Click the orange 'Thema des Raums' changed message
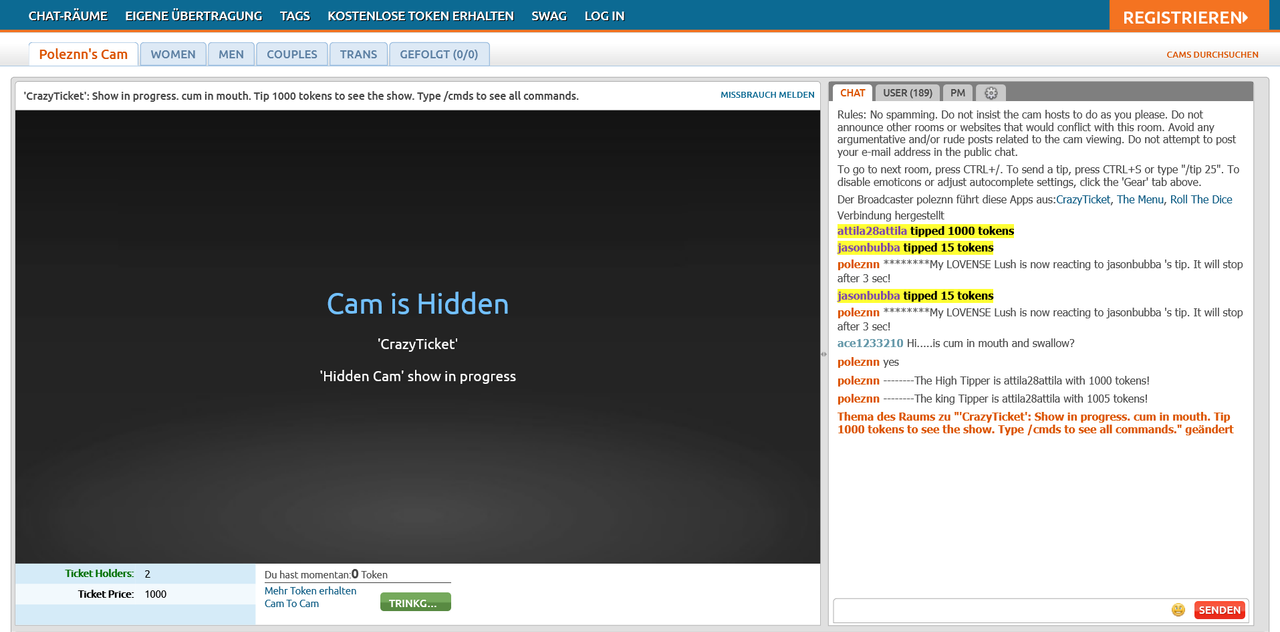 1035,423
